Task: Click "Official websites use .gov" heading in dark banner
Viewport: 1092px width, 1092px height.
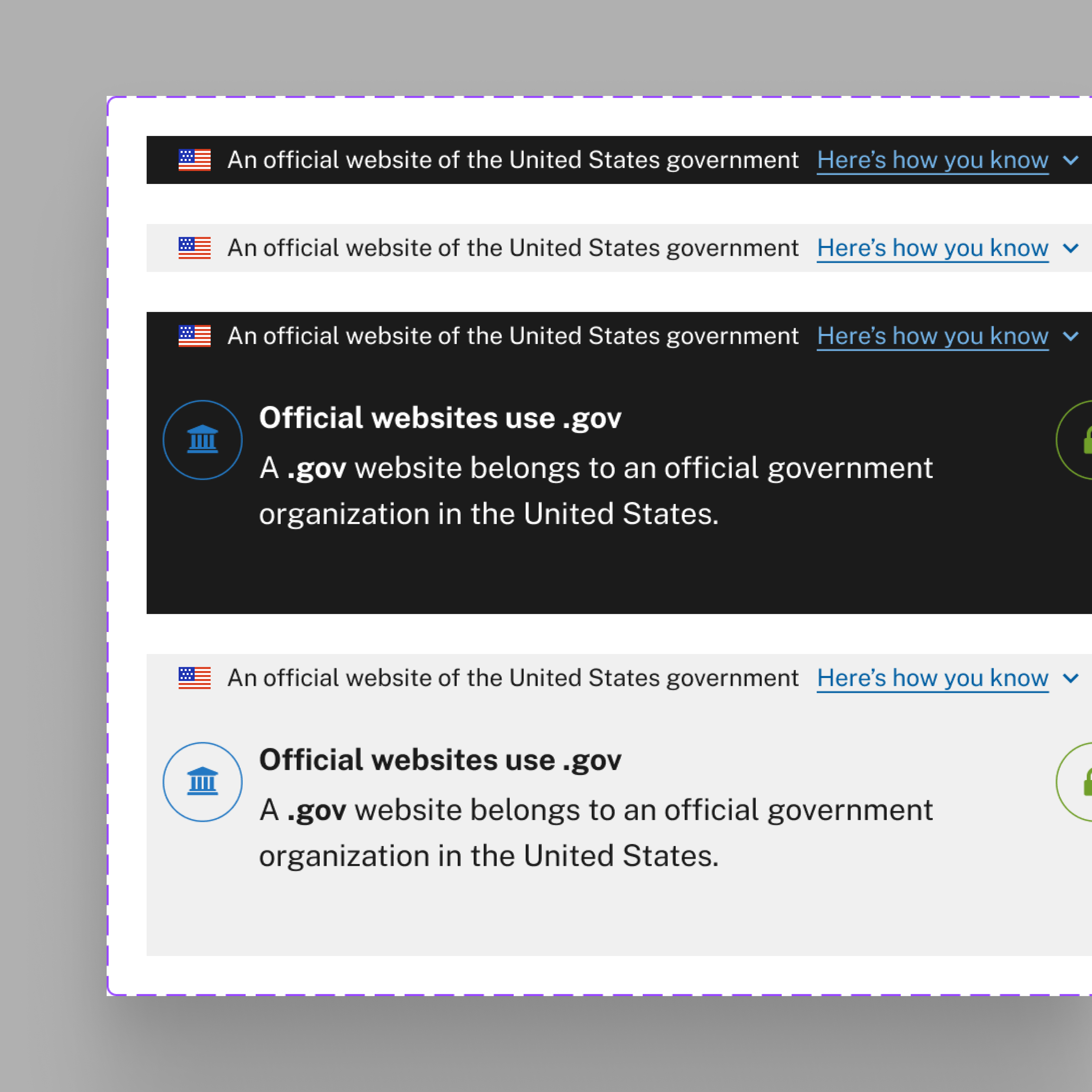Action: point(440,419)
